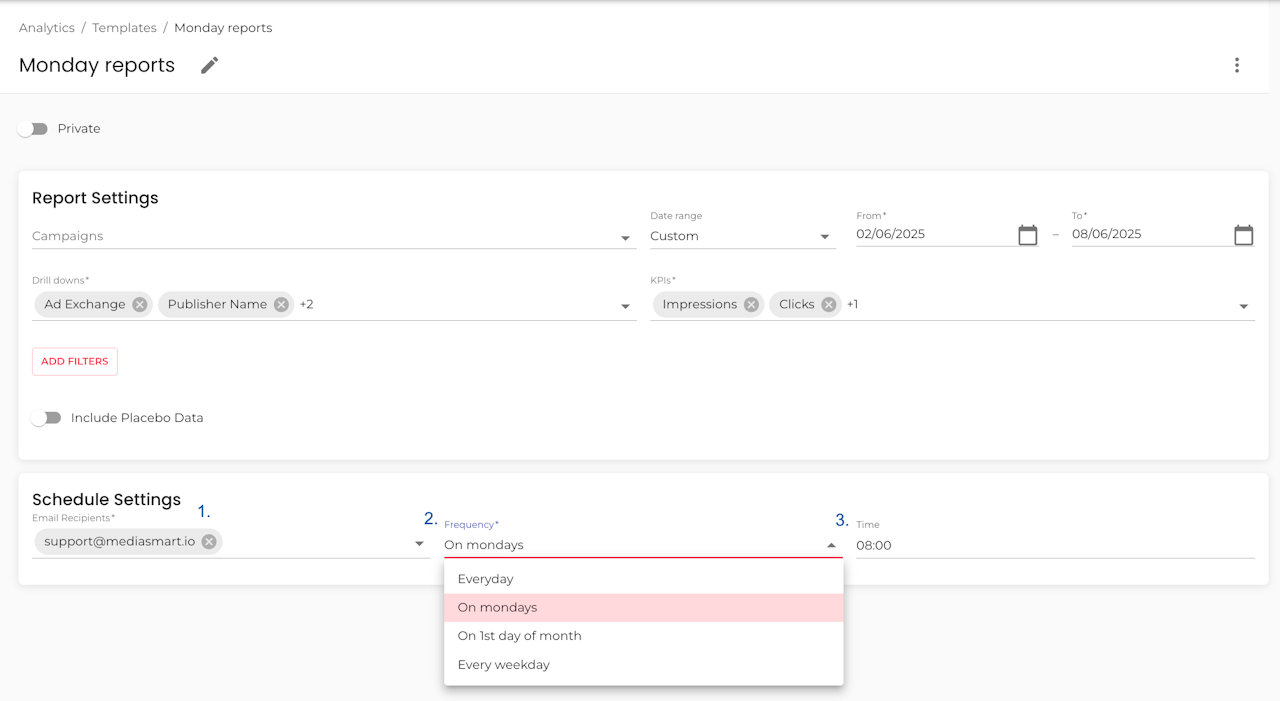
Task: Choose On 1st day of month option
Action: click(519, 636)
